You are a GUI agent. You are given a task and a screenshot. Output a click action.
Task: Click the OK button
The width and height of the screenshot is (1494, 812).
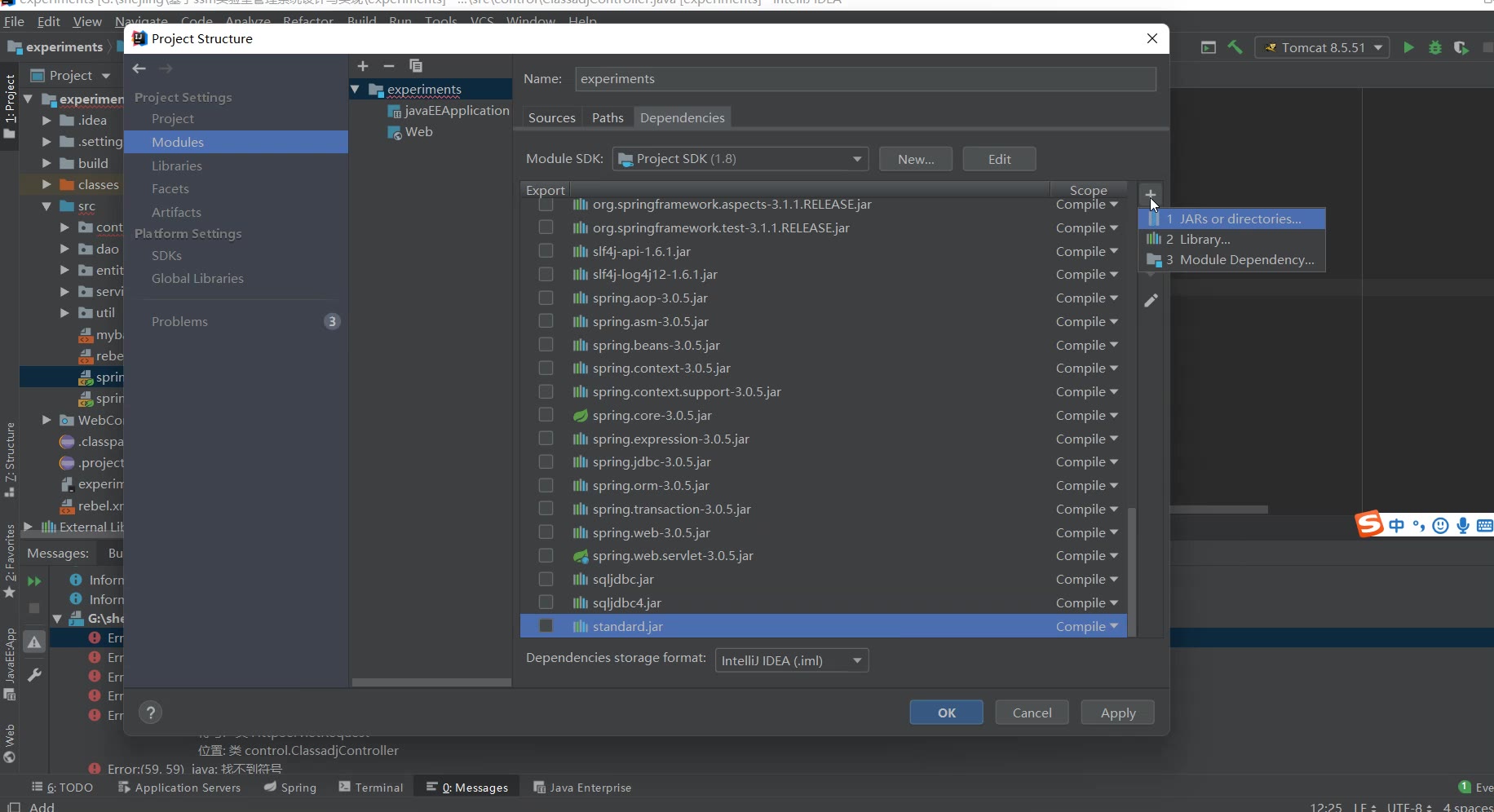[x=947, y=713]
